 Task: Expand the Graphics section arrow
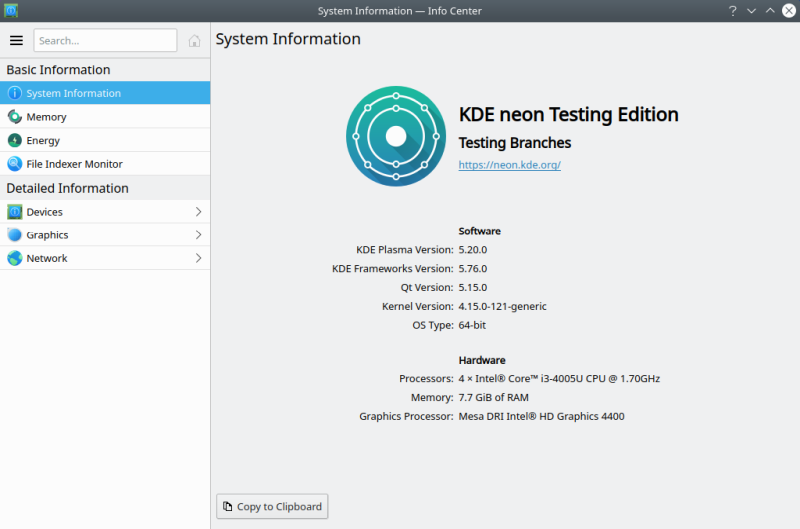click(198, 235)
